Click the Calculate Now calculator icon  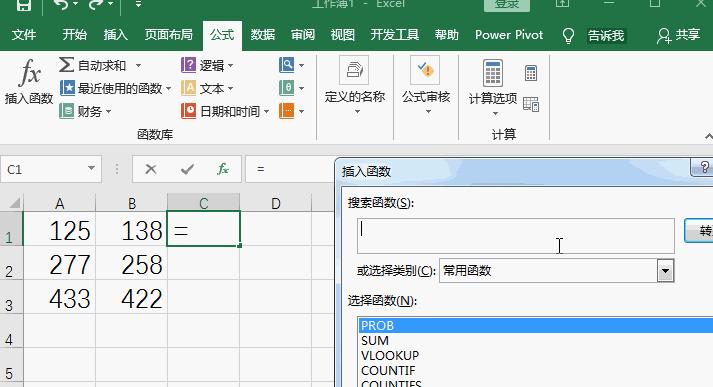(531, 73)
